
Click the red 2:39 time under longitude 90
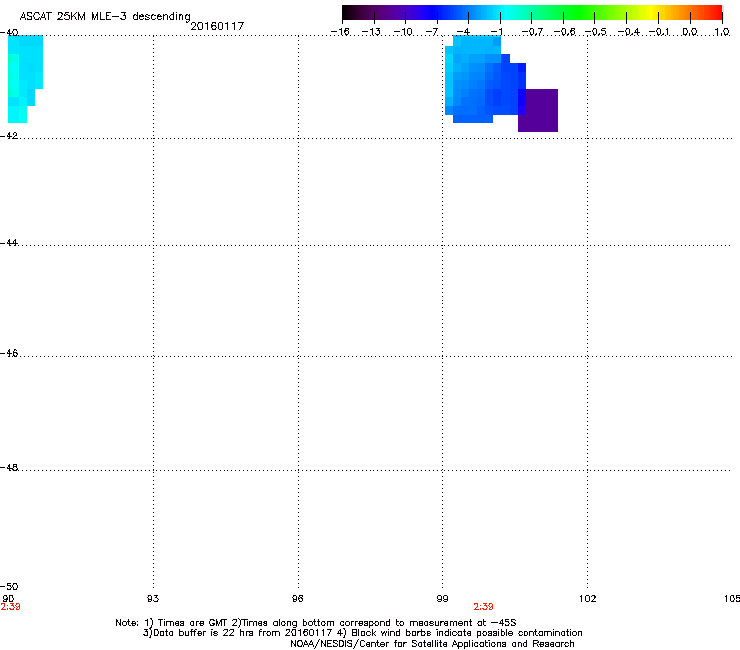click(x=10, y=607)
